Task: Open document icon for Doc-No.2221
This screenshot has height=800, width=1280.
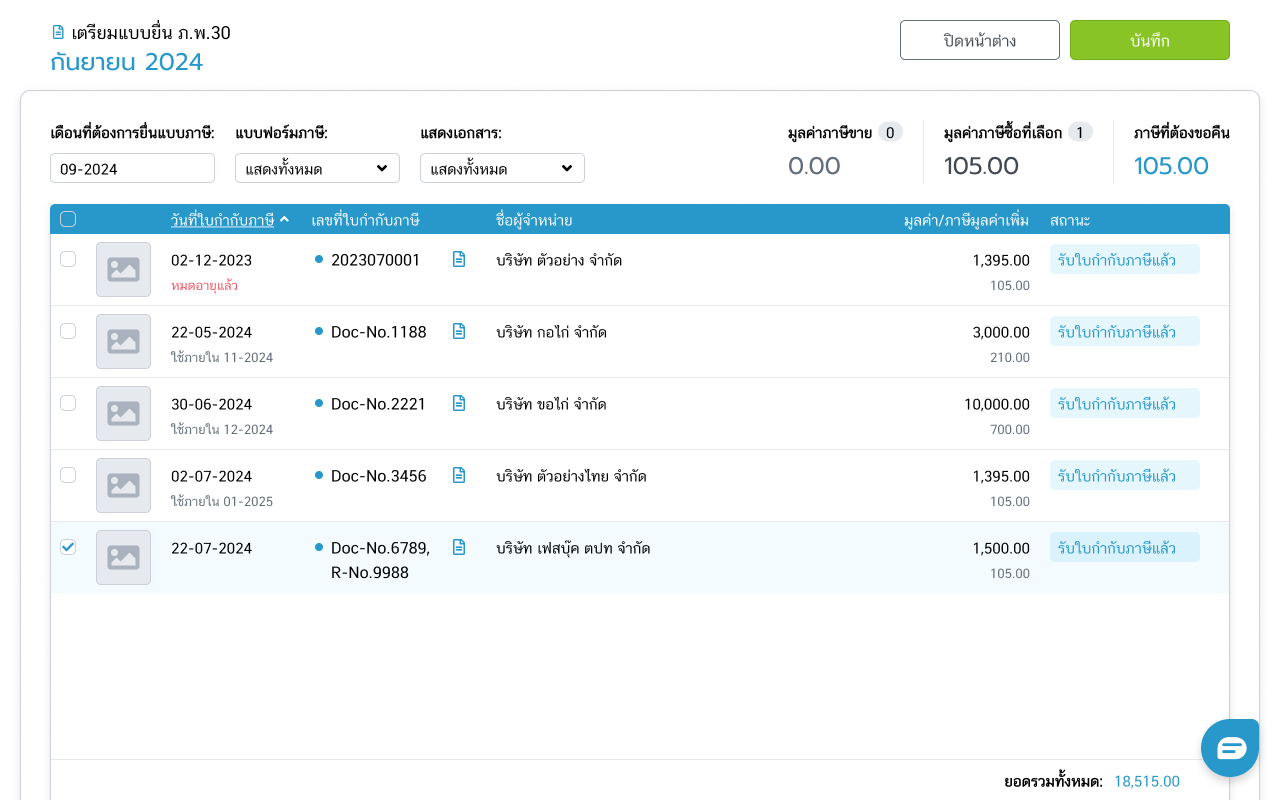Action: 459,404
